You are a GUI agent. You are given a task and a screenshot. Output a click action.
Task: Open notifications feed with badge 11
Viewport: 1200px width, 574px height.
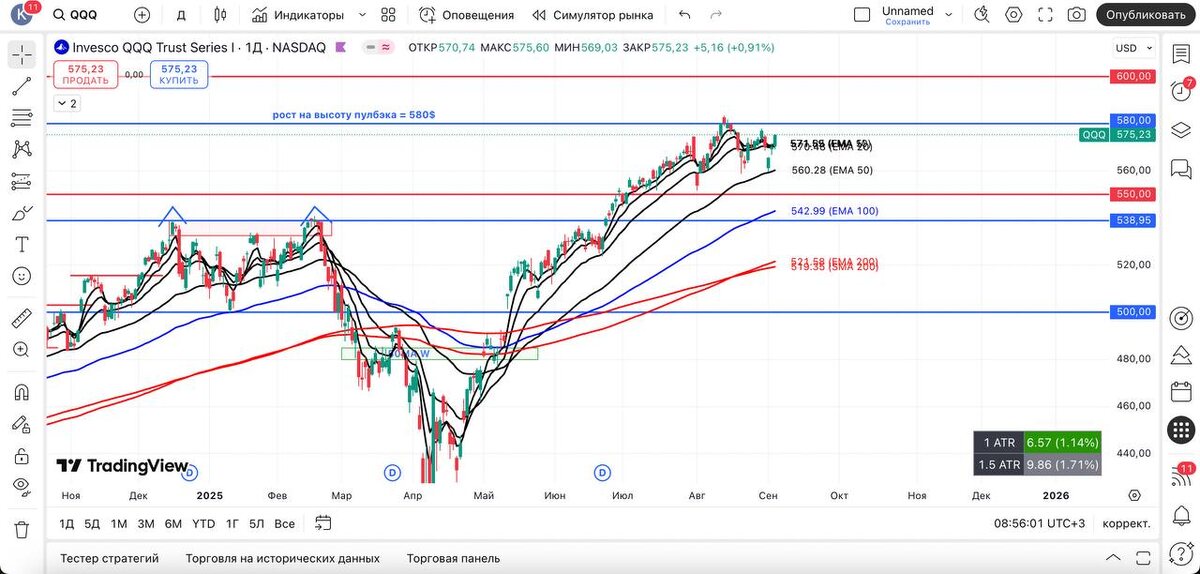(1181, 476)
